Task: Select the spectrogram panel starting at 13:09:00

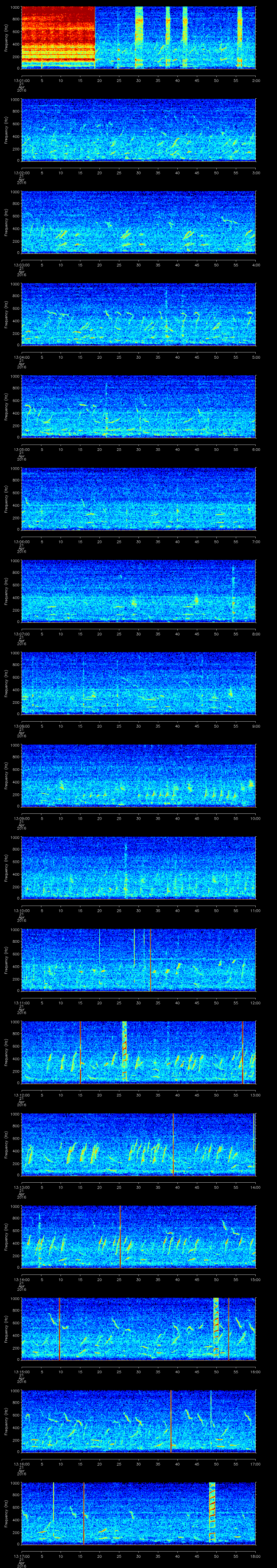Action: tap(139, 775)
